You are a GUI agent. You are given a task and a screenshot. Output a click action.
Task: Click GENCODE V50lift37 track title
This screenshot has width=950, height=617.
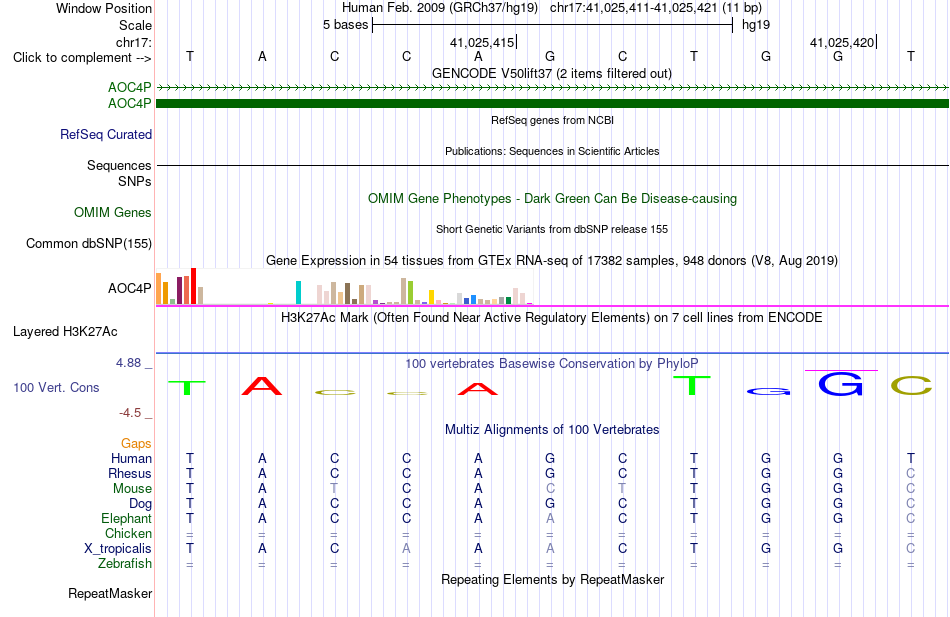point(552,73)
